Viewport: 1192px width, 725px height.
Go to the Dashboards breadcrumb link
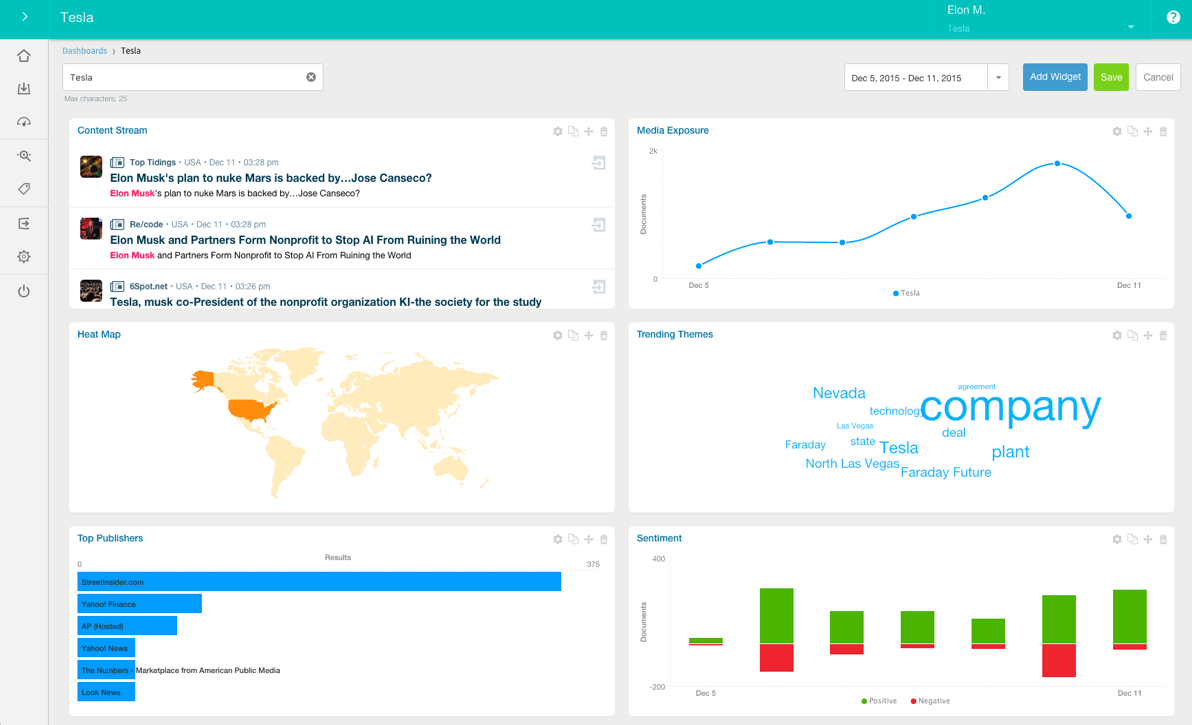84,51
